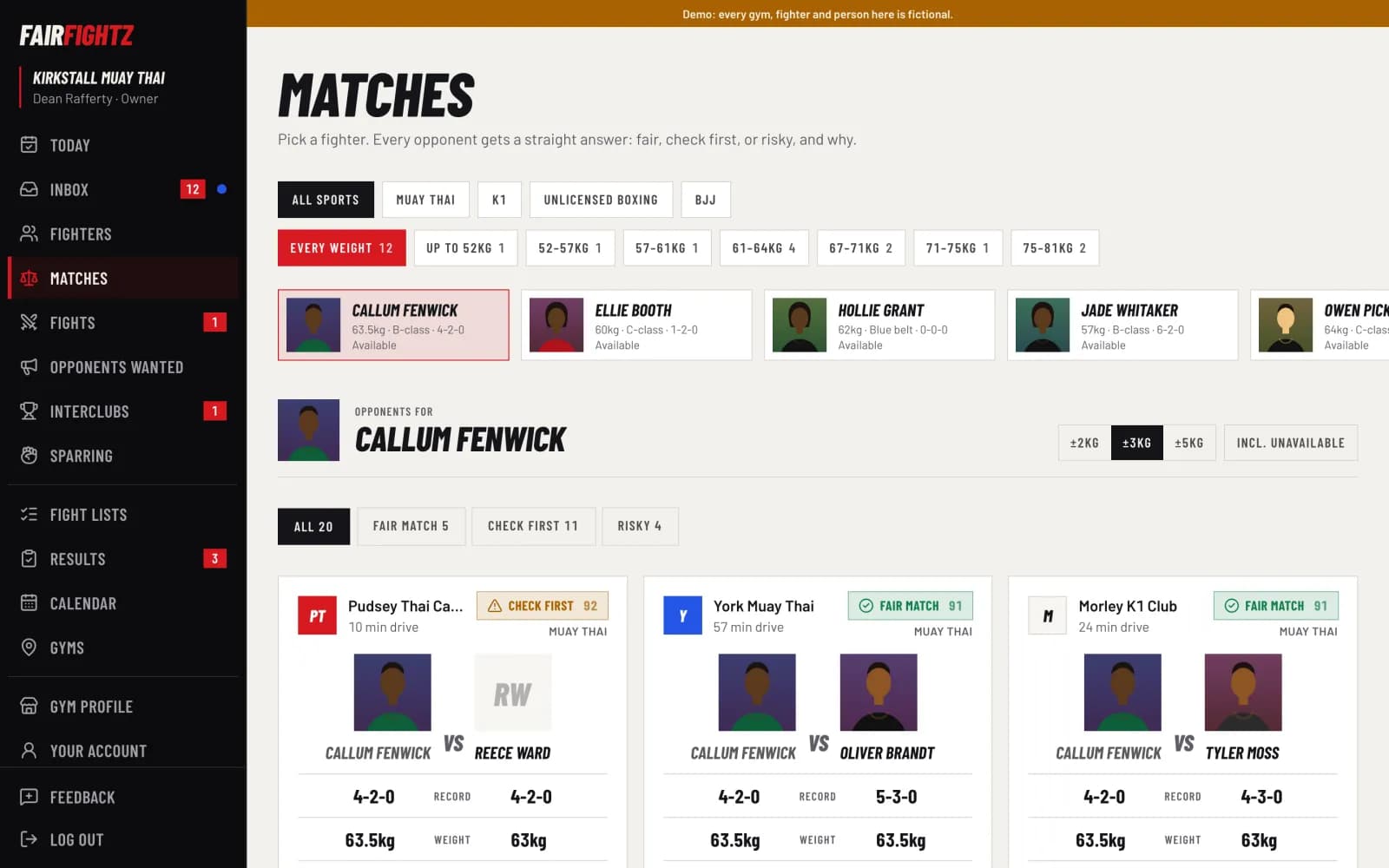
Task: Filter sports by Muay Thai
Action: tap(425, 200)
